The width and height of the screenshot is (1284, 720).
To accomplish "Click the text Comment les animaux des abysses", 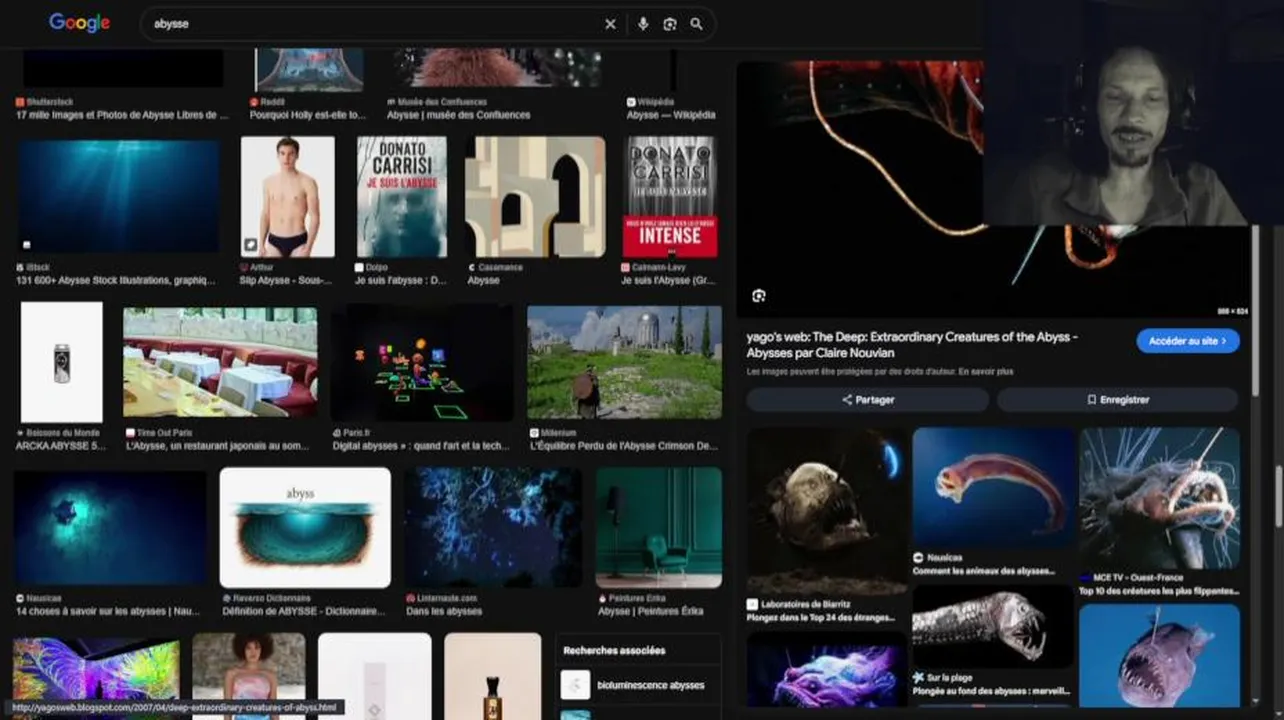I will [x=984, y=571].
